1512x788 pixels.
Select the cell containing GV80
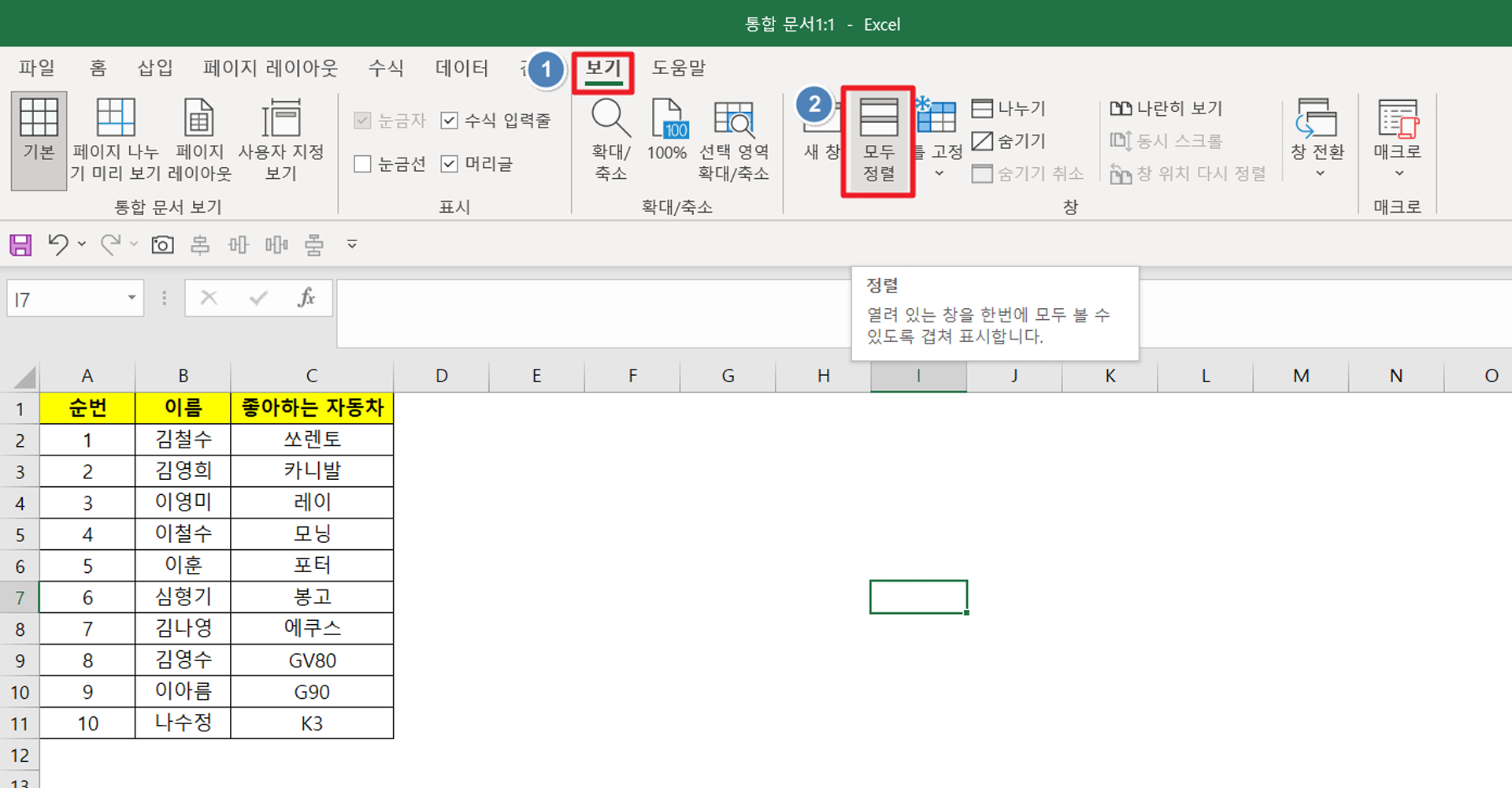pos(312,660)
